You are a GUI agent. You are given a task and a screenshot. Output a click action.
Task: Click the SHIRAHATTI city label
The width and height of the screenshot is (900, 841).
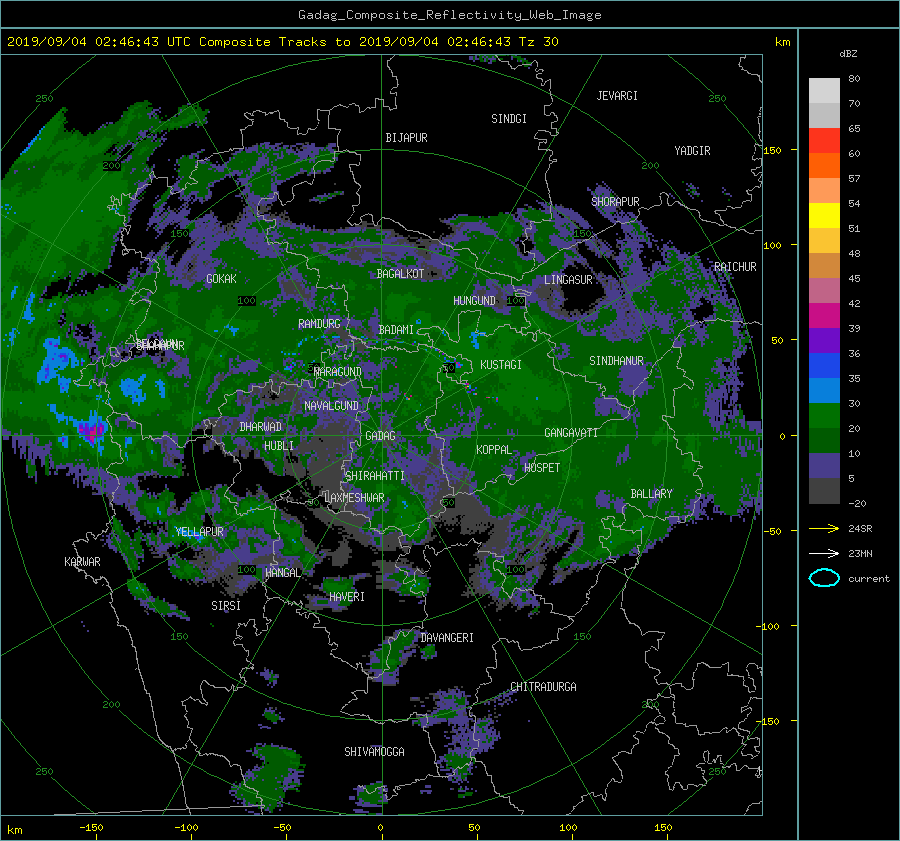point(375,475)
